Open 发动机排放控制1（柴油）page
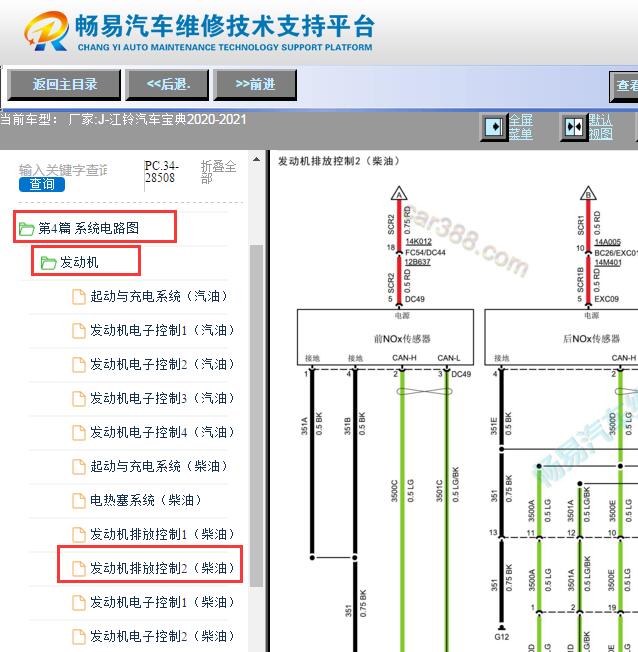Image resolution: width=638 pixels, height=652 pixels. [162, 534]
